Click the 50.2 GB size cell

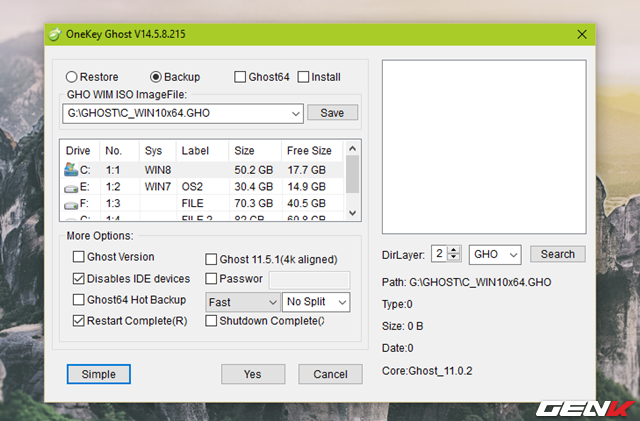253,170
